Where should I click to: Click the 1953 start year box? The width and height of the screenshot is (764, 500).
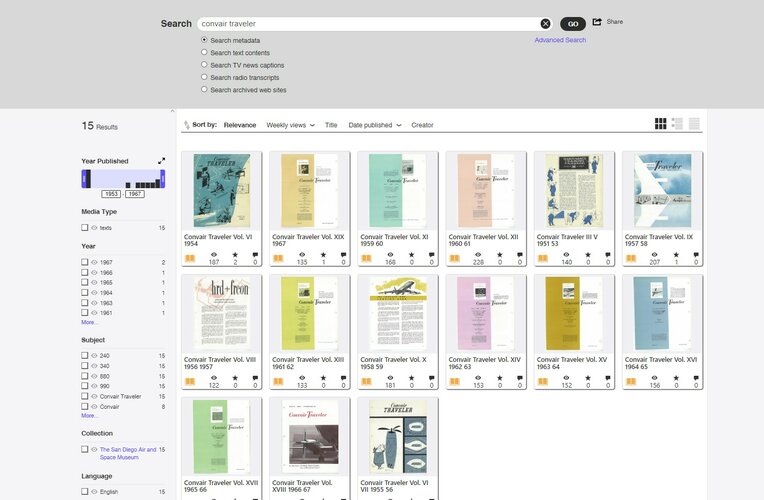112,194
